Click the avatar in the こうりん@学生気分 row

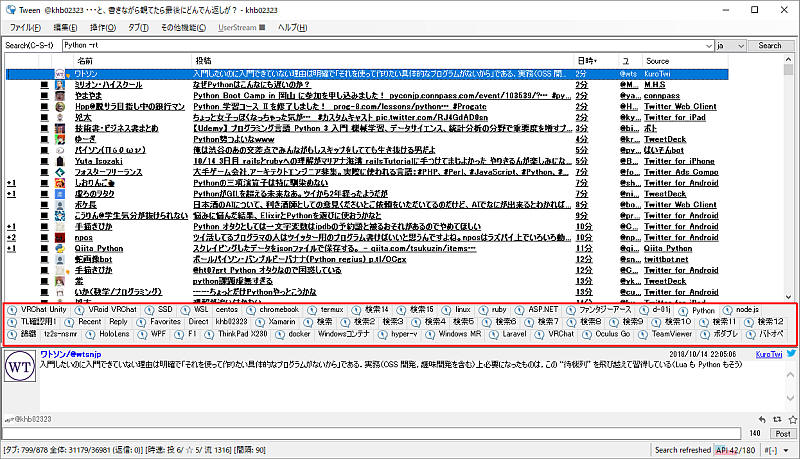(x=60, y=216)
